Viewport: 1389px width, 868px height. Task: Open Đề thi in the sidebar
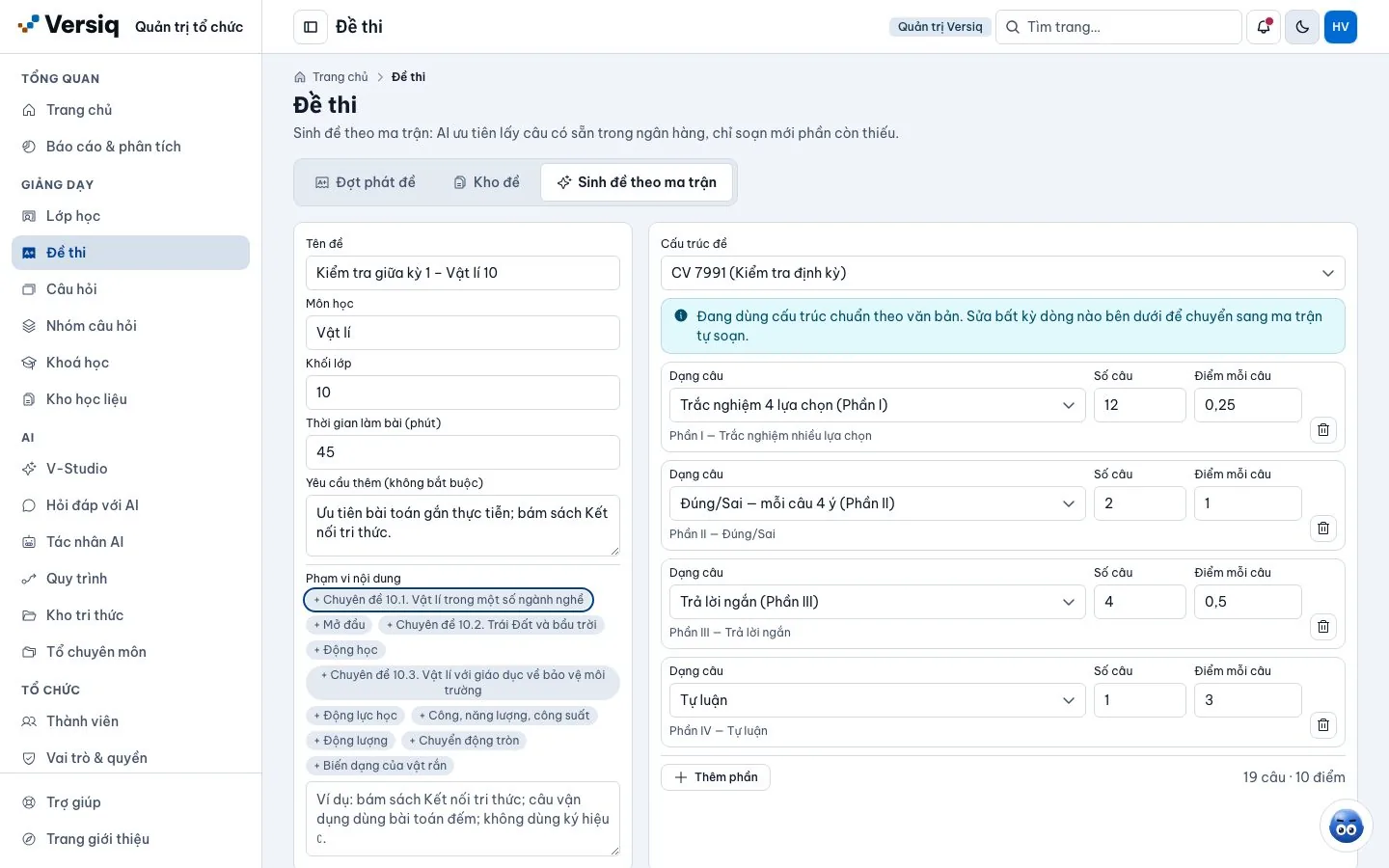click(131, 253)
